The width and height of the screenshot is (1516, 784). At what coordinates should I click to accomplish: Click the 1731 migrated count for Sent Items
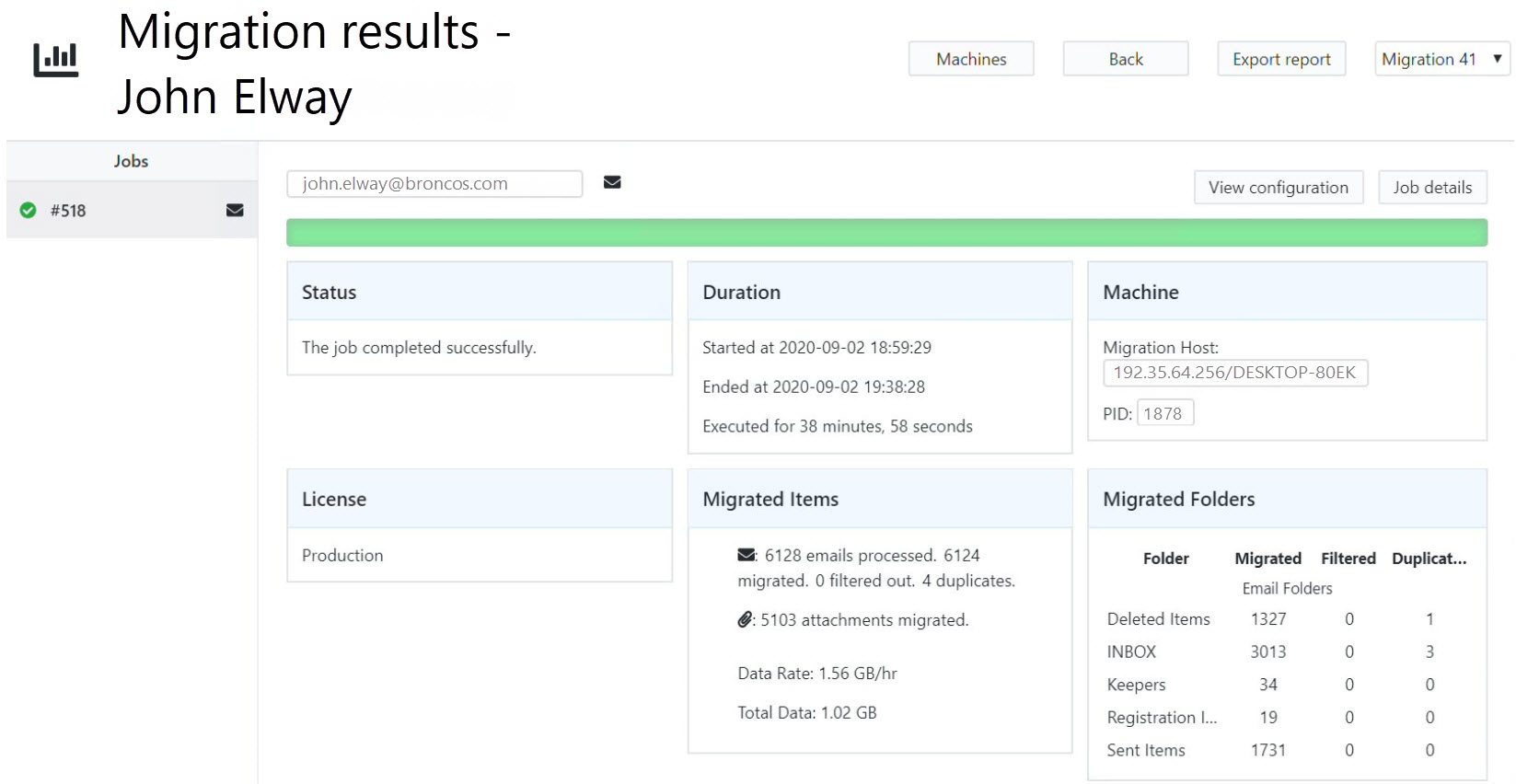pos(1268,750)
